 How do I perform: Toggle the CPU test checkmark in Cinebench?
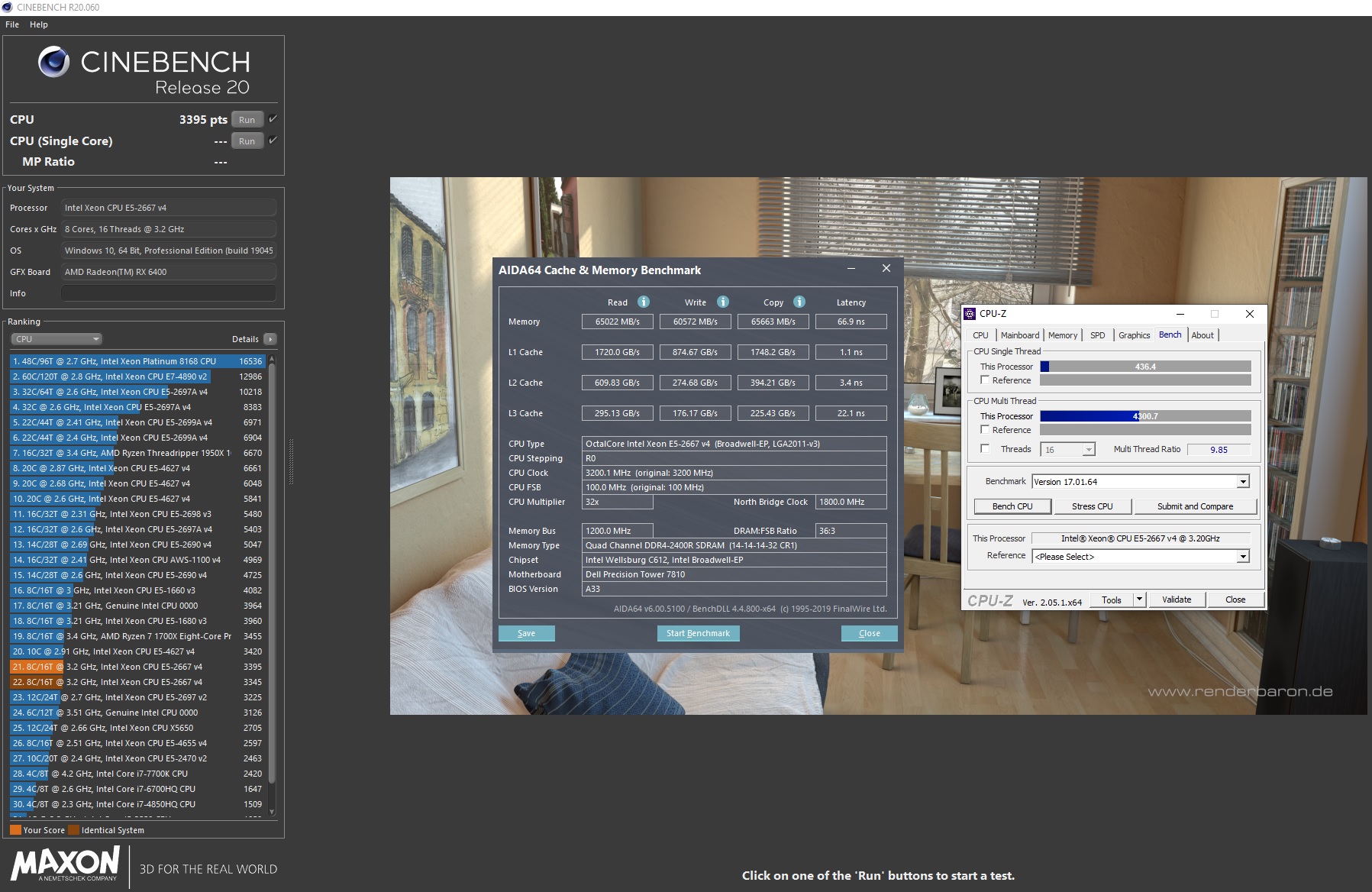[273, 119]
